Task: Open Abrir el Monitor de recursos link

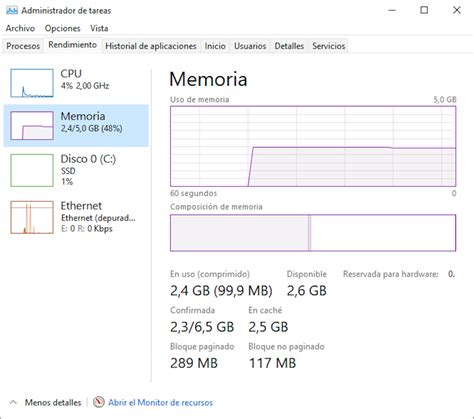Action: 160,402
